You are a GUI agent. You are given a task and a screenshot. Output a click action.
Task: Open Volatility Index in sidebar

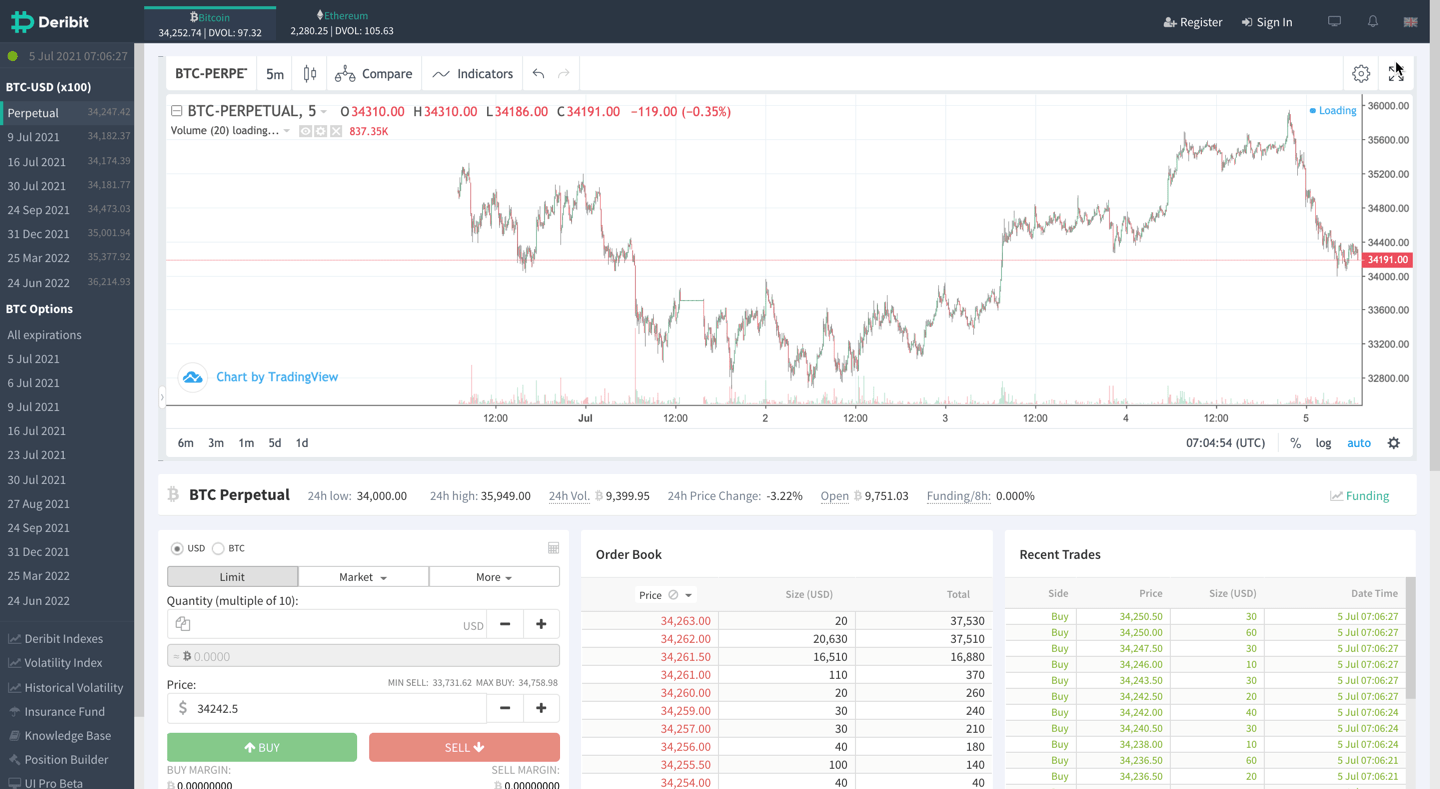tap(56, 663)
